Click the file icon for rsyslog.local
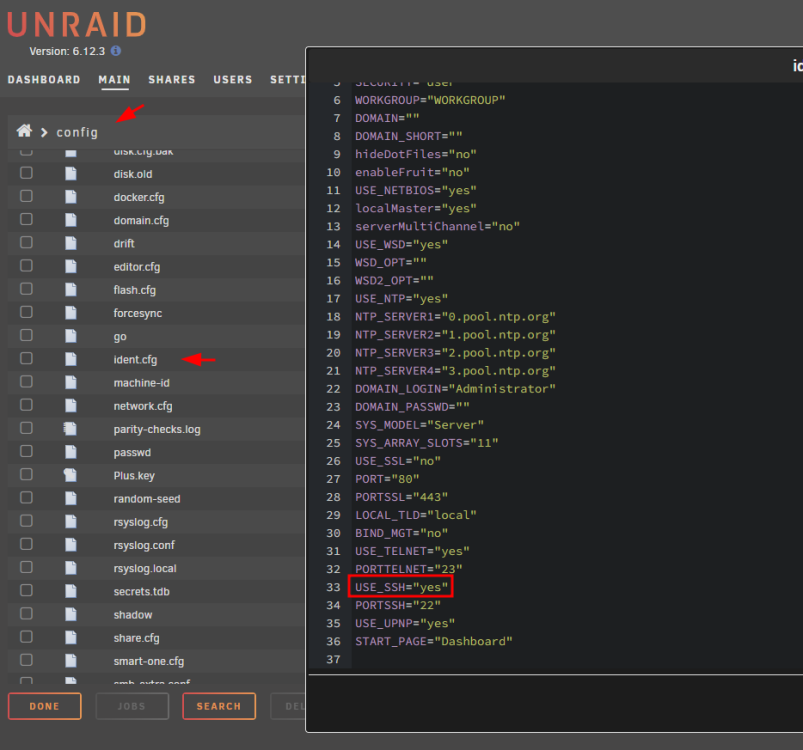Image resolution: width=803 pixels, height=750 pixels. point(71,568)
